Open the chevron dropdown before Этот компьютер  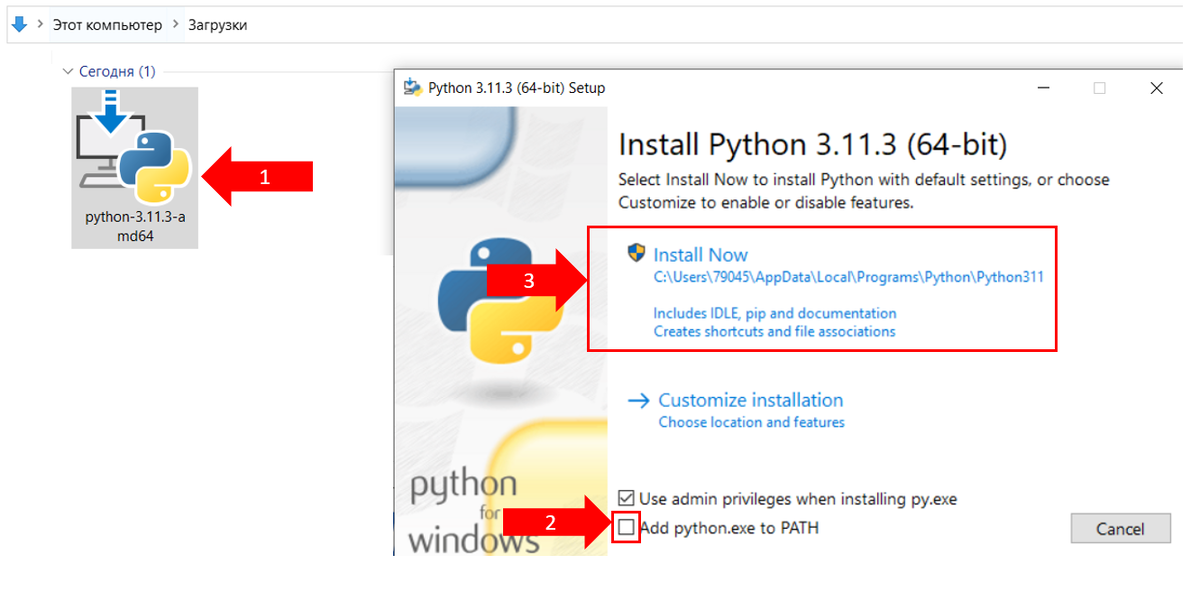[41, 25]
